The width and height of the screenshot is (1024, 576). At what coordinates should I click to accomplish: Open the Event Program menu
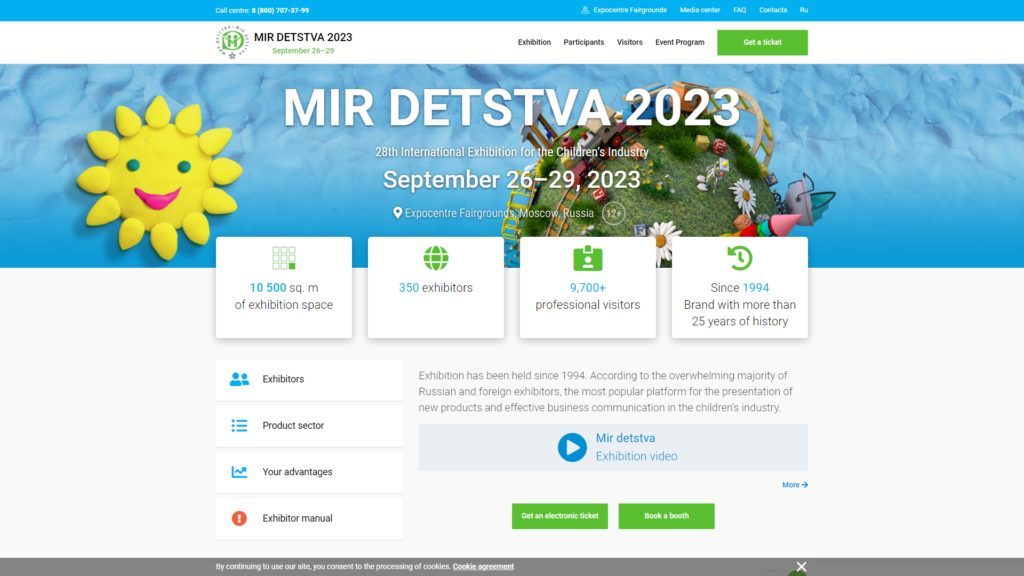pos(680,42)
